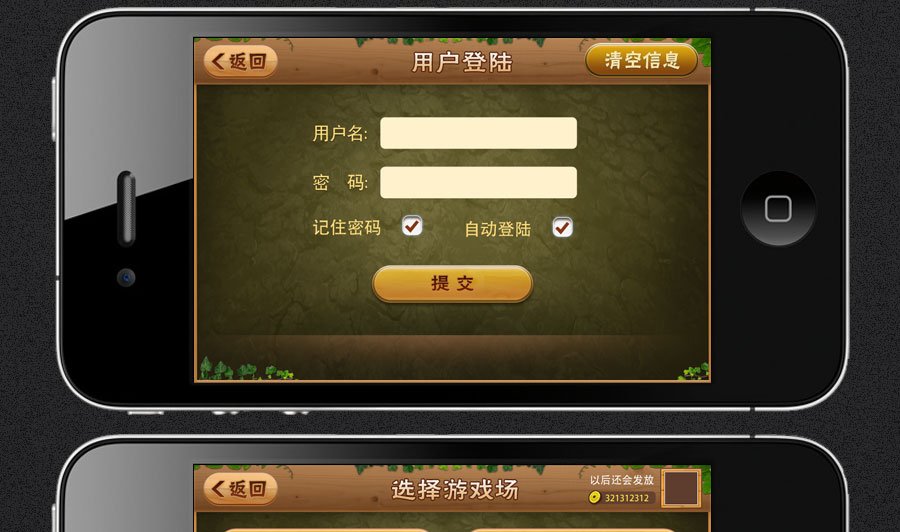Image resolution: width=900 pixels, height=532 pixels.
Task: Click the 选择游戏场 header title
Action: pos(455,490)
